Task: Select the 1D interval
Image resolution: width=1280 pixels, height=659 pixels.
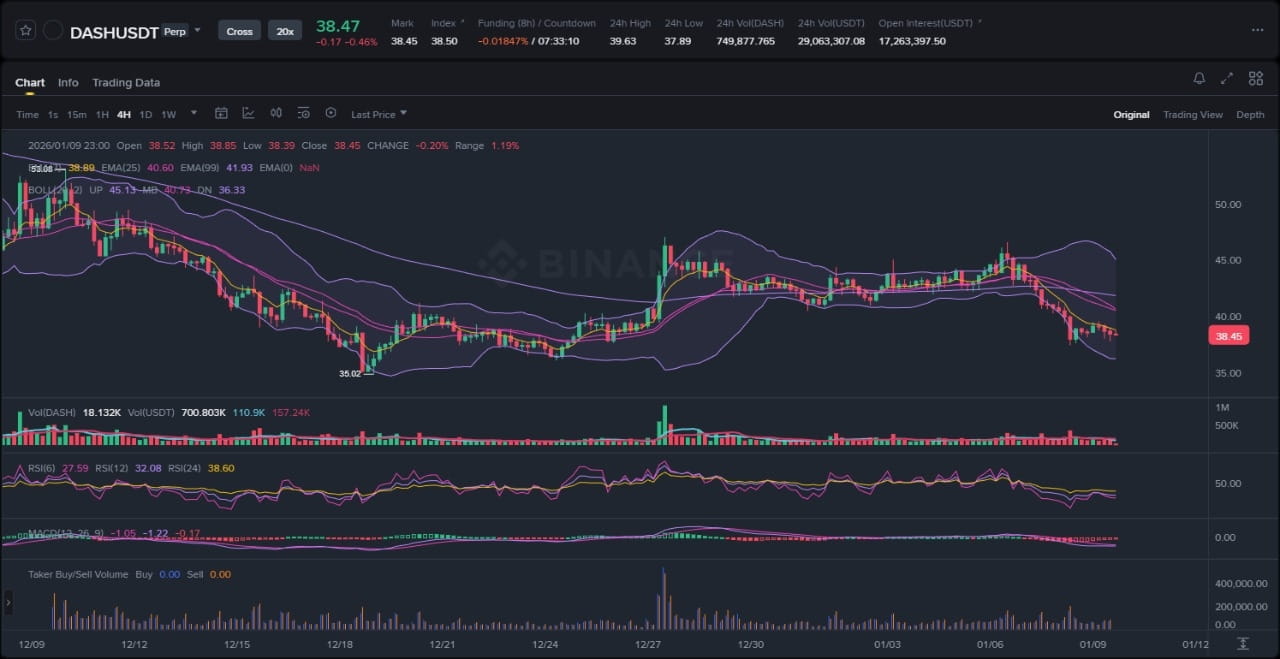Action: pos(146,114)
